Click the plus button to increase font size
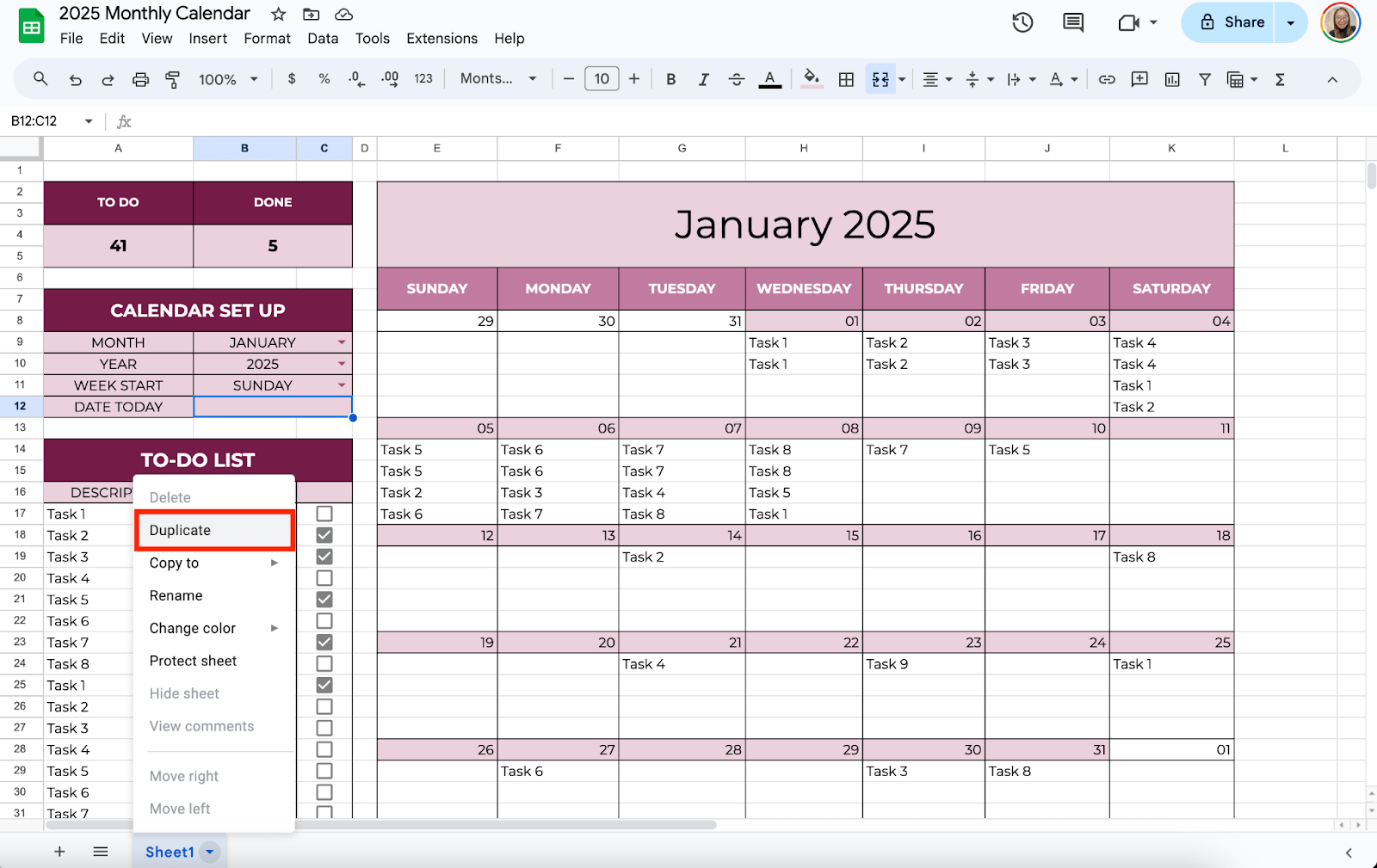Screen dimensions: 1377x868 tap(634, 79)
